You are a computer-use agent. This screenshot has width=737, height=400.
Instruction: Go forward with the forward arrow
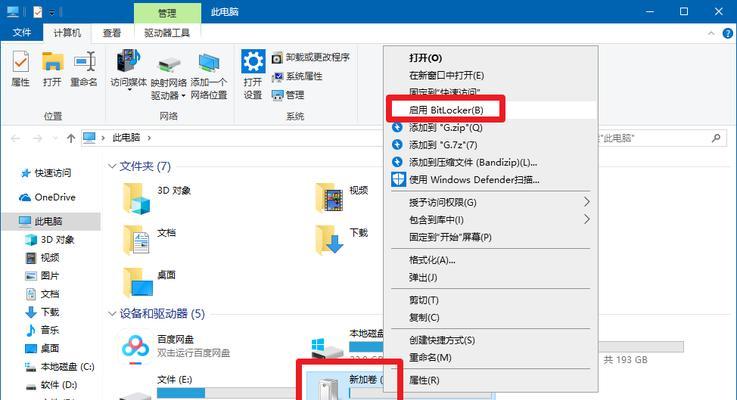(37, 138)
